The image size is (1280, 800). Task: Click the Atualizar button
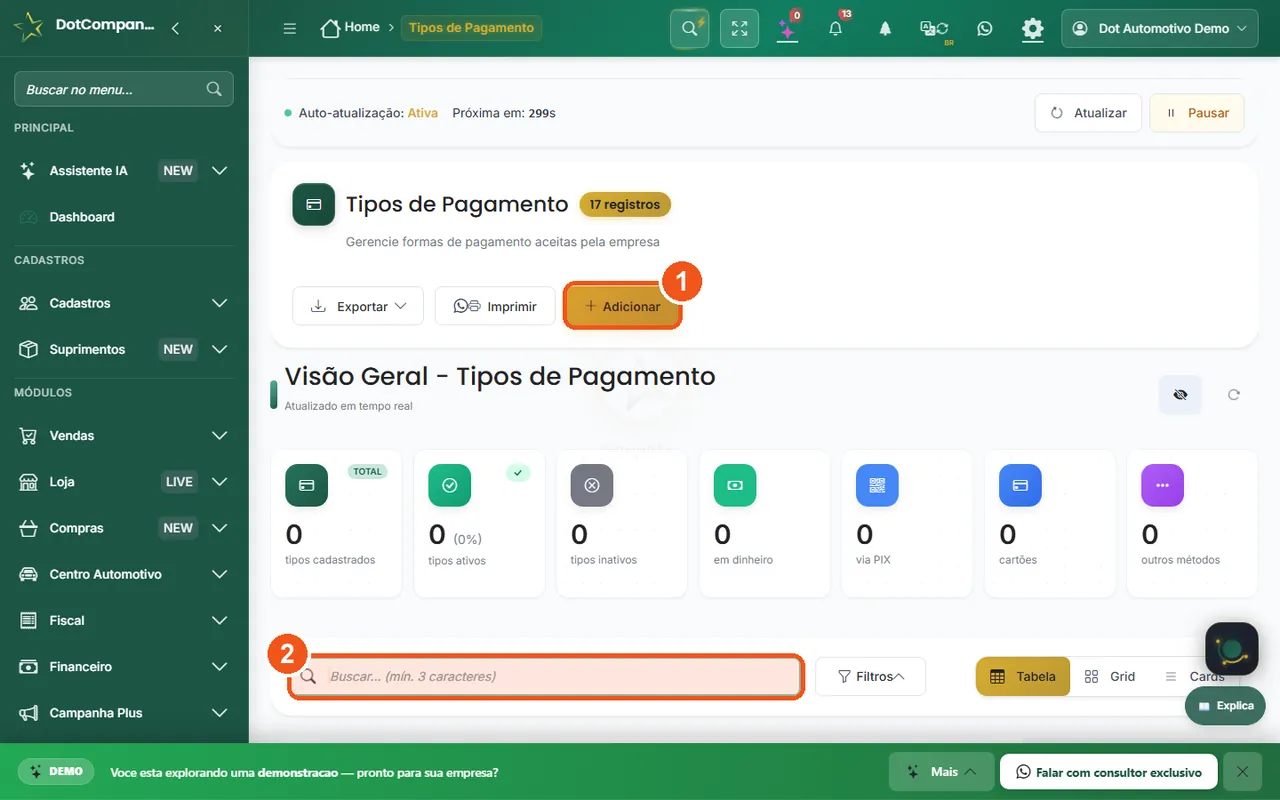(x=1088, y=113)
